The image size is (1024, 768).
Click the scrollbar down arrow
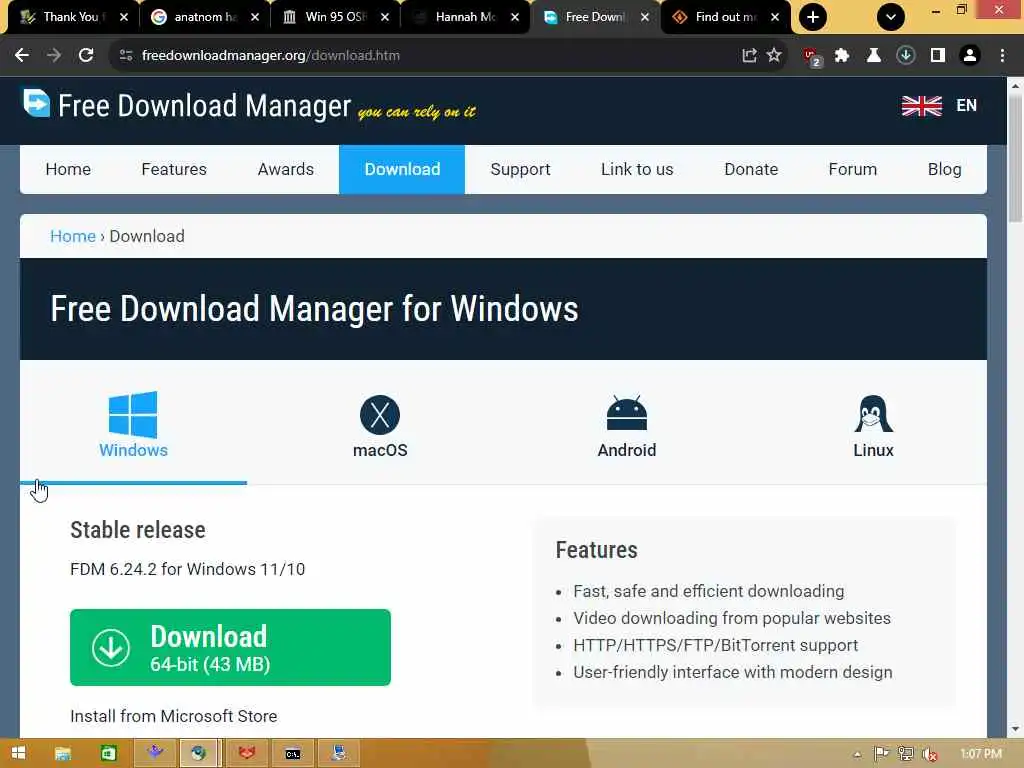1015,729
